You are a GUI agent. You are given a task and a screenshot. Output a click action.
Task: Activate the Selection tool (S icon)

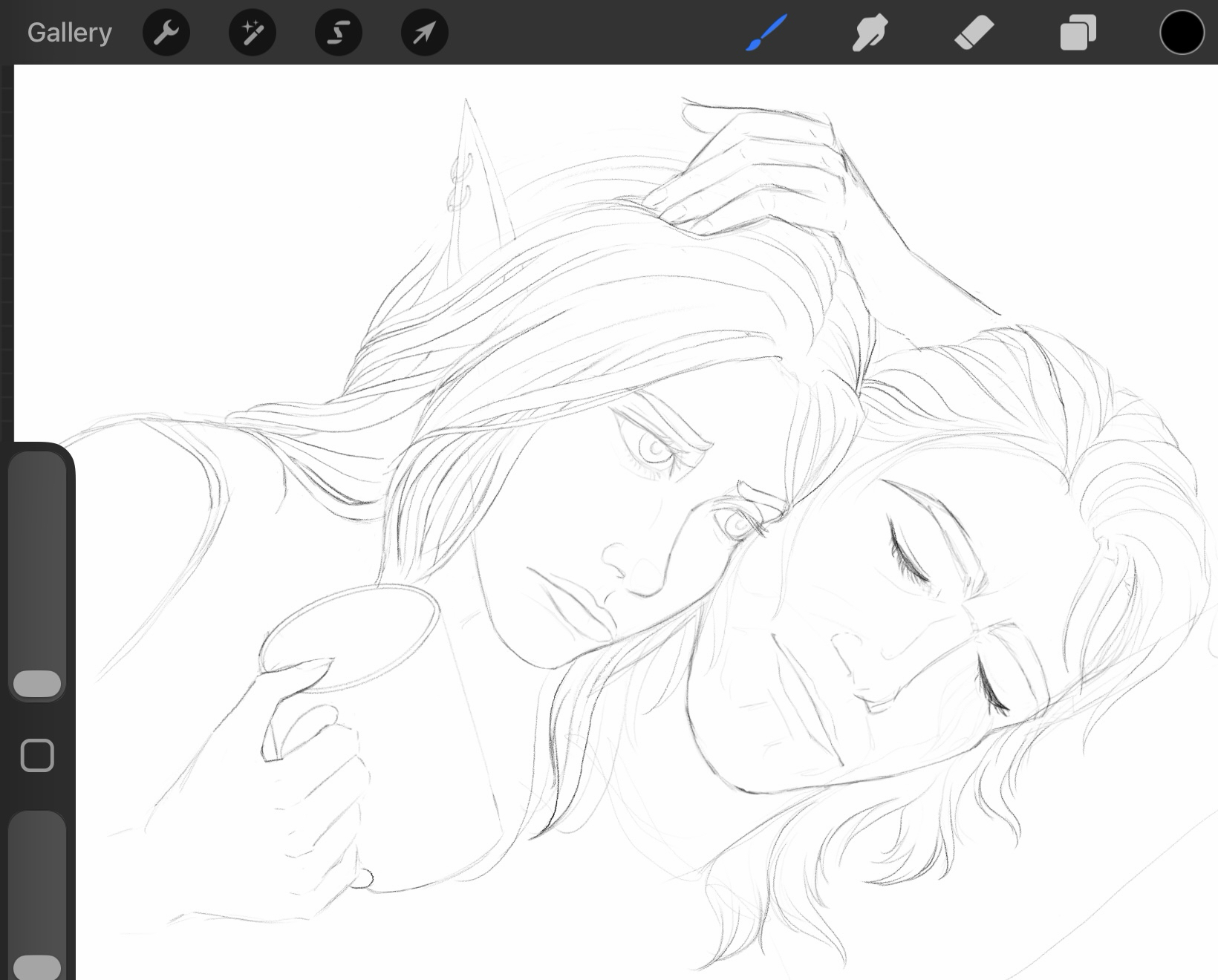coord(339,33)
